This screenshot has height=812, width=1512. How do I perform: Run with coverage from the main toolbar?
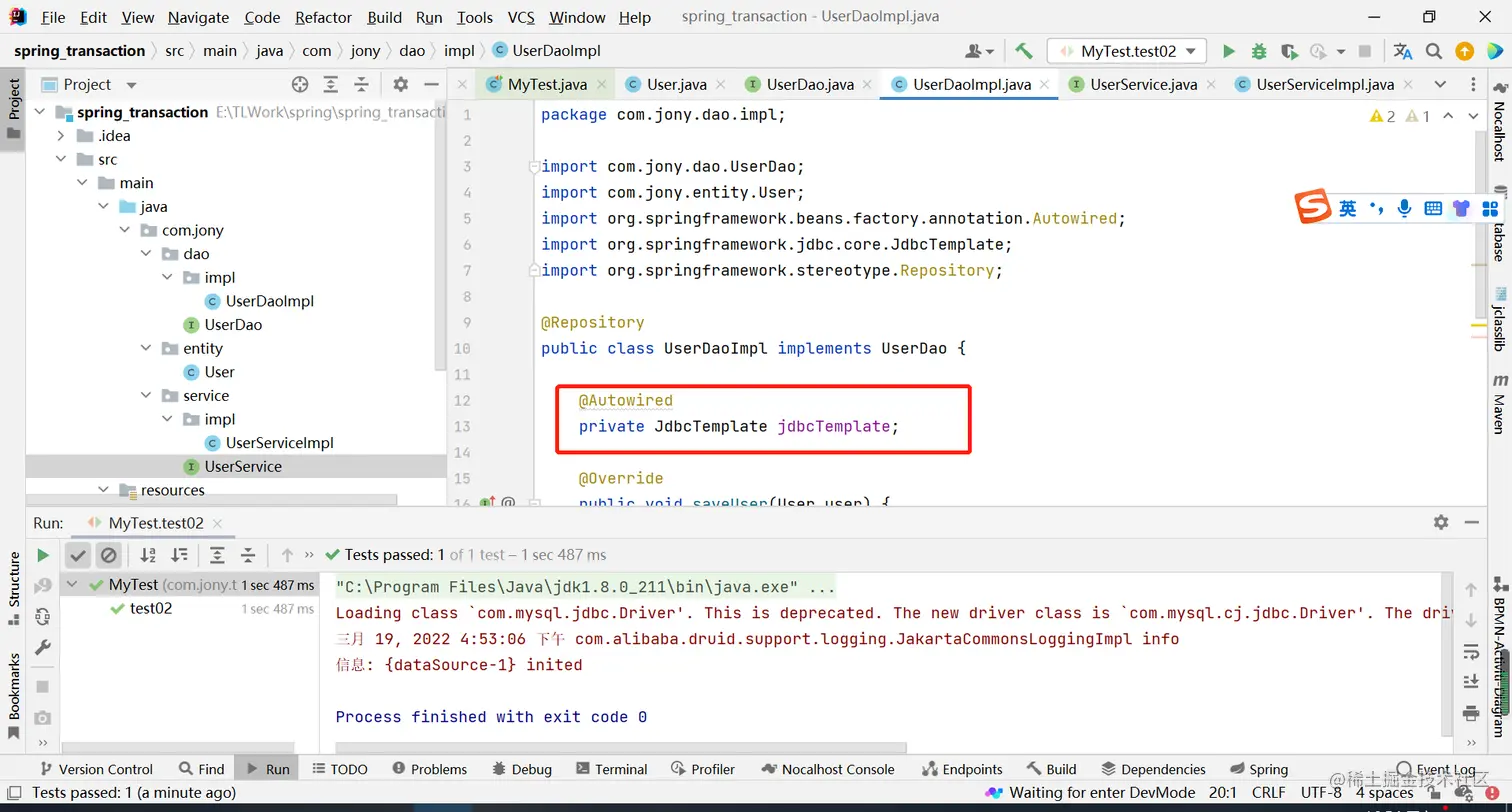1289,51
